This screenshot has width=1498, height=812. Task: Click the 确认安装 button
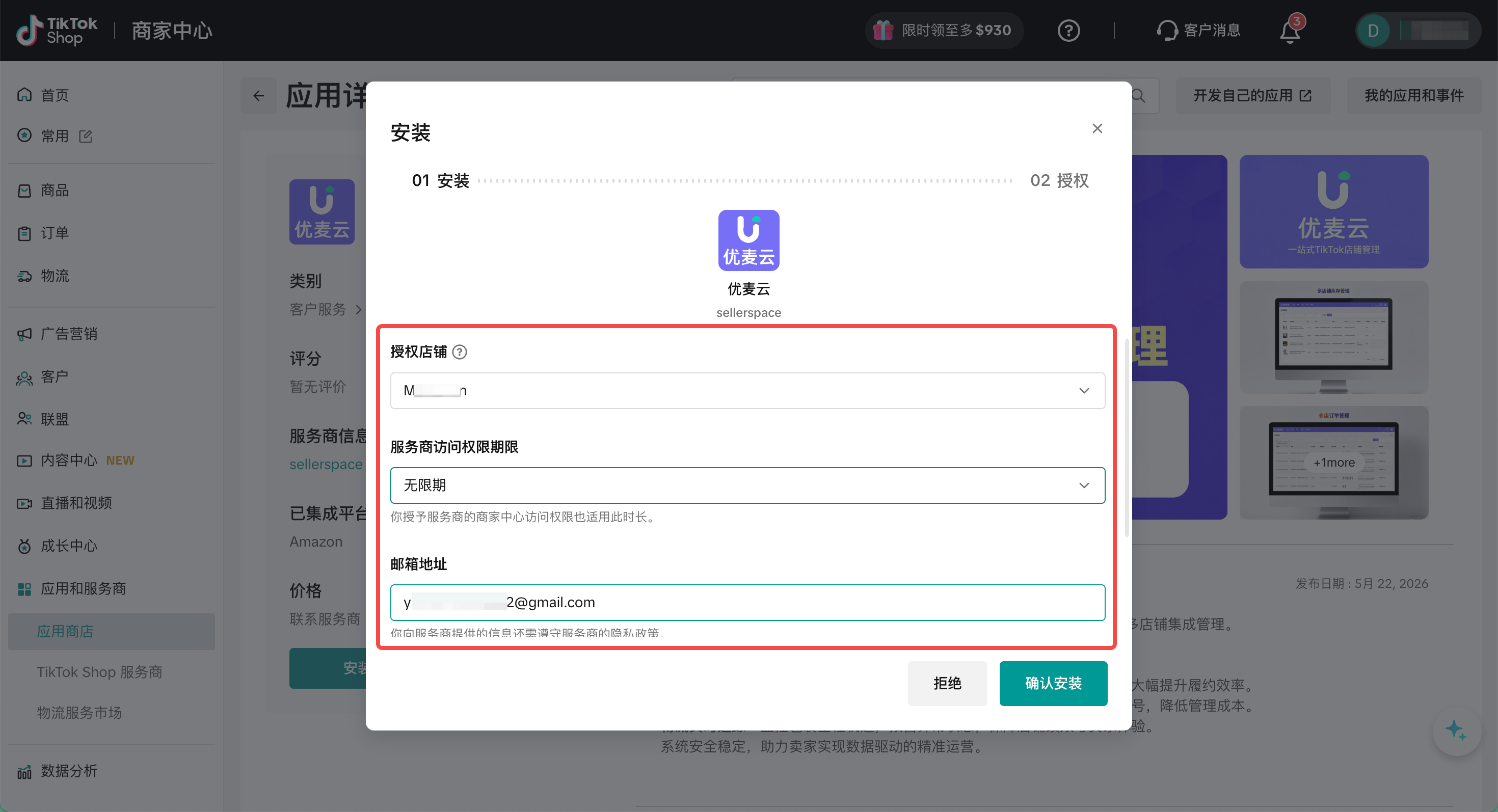(x=1053, y=683)
